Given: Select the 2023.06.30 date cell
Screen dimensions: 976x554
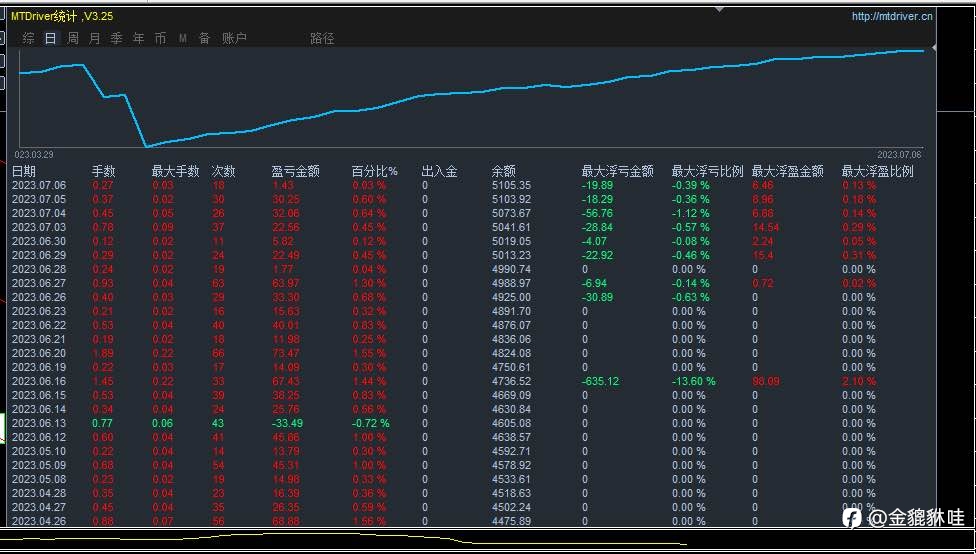Looking at the screenshot, I should click(39, 242).
